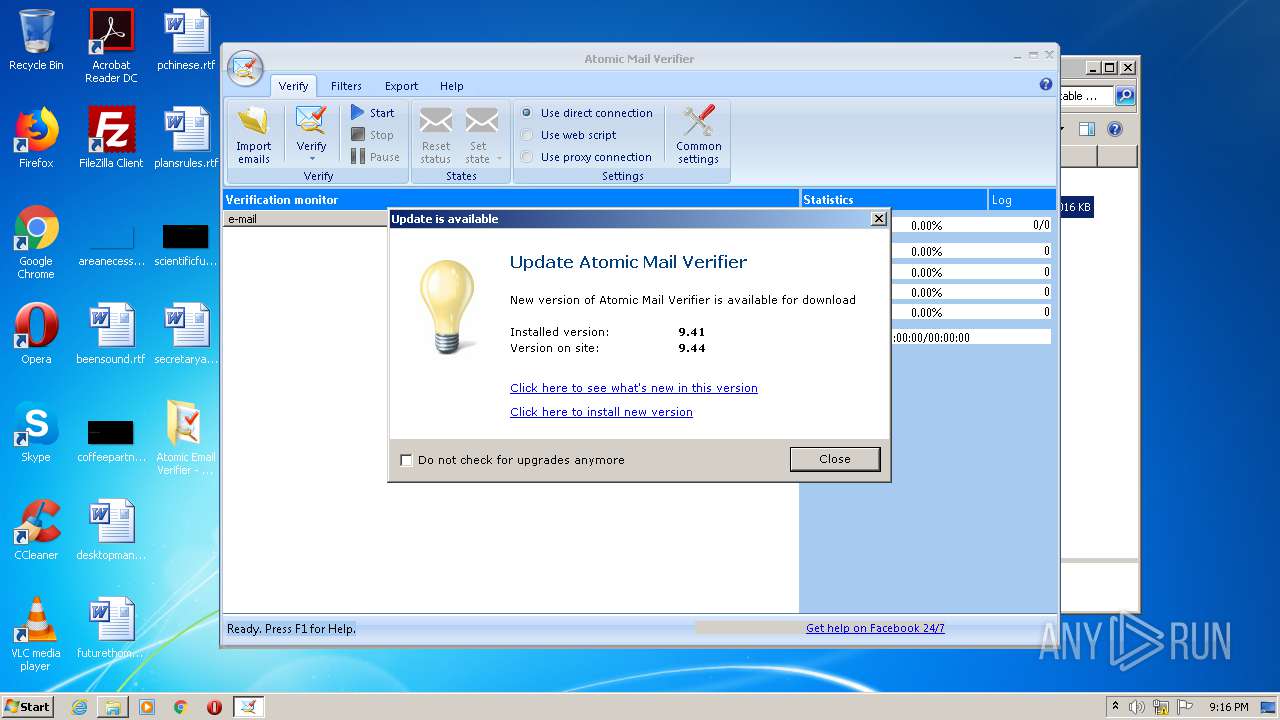1280x720 pixels.
Task: Open the Skype desktop shortcut
Action: click(36, 432)
